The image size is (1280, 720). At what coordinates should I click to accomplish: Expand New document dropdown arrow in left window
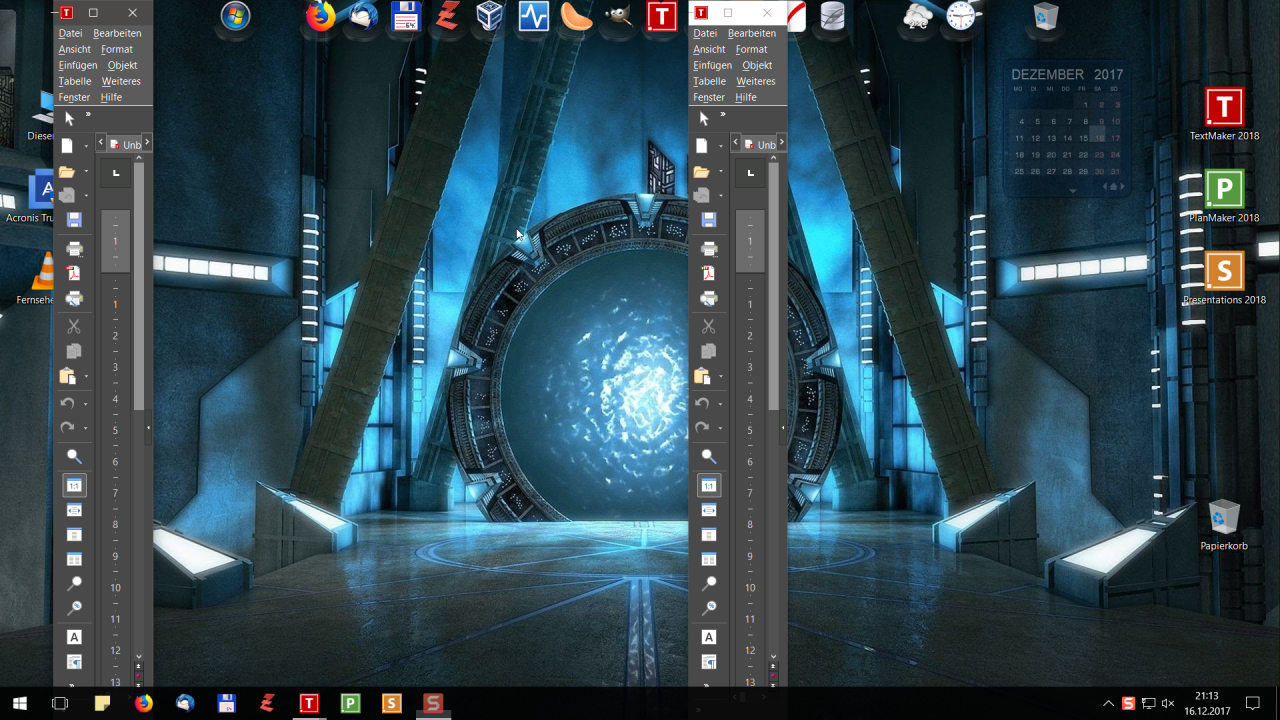86,147
